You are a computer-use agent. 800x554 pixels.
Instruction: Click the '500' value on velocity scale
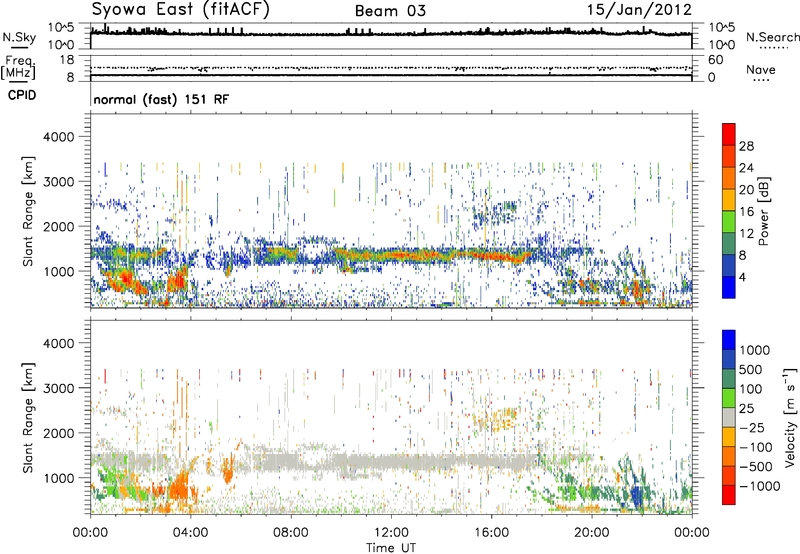[x=751, y=369]
